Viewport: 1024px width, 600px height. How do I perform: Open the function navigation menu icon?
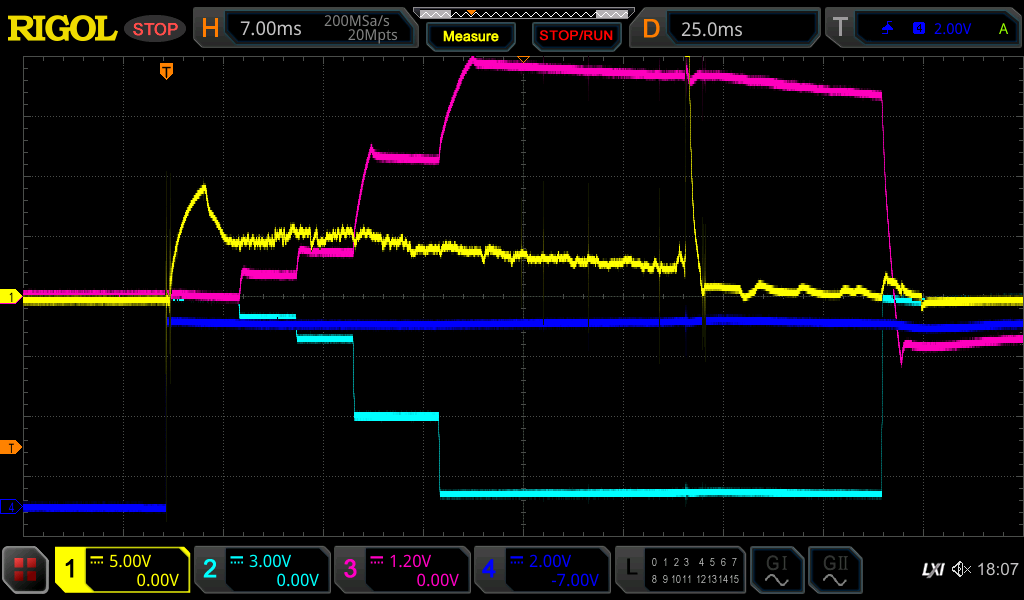(26, 570)
